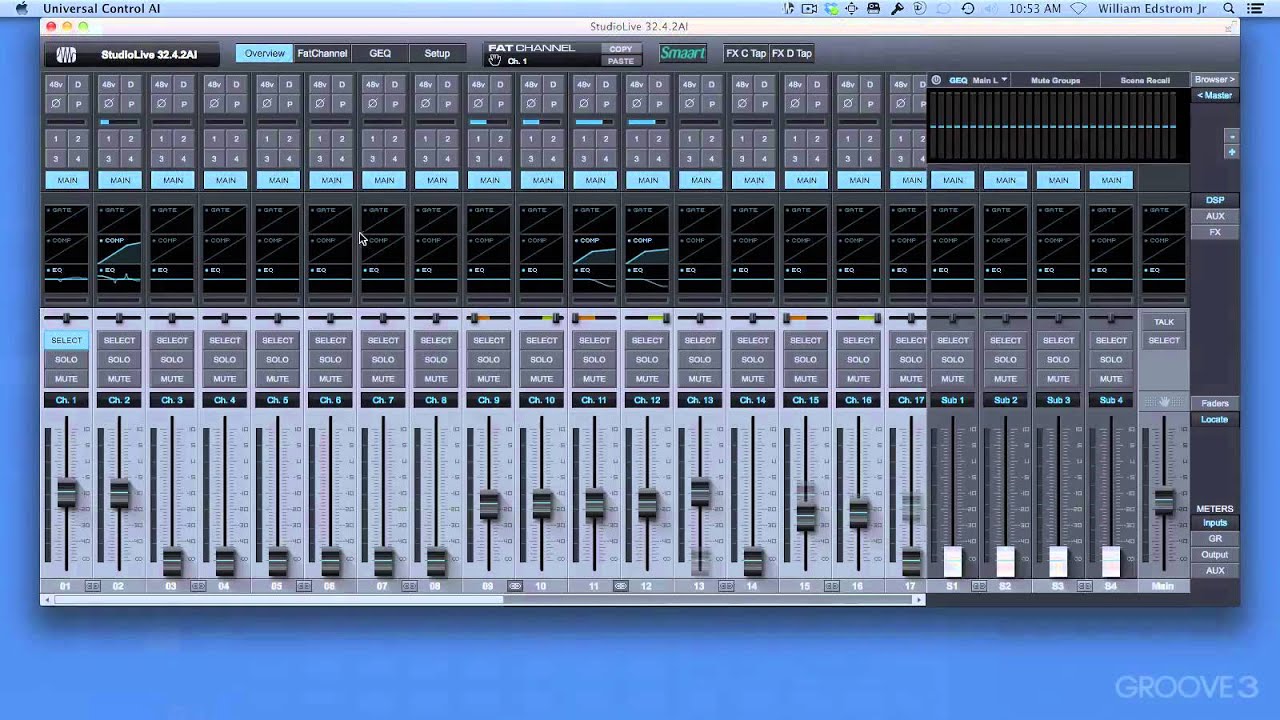
Task: Click the Ch. 4 name label
Action: tap(225, 400)
